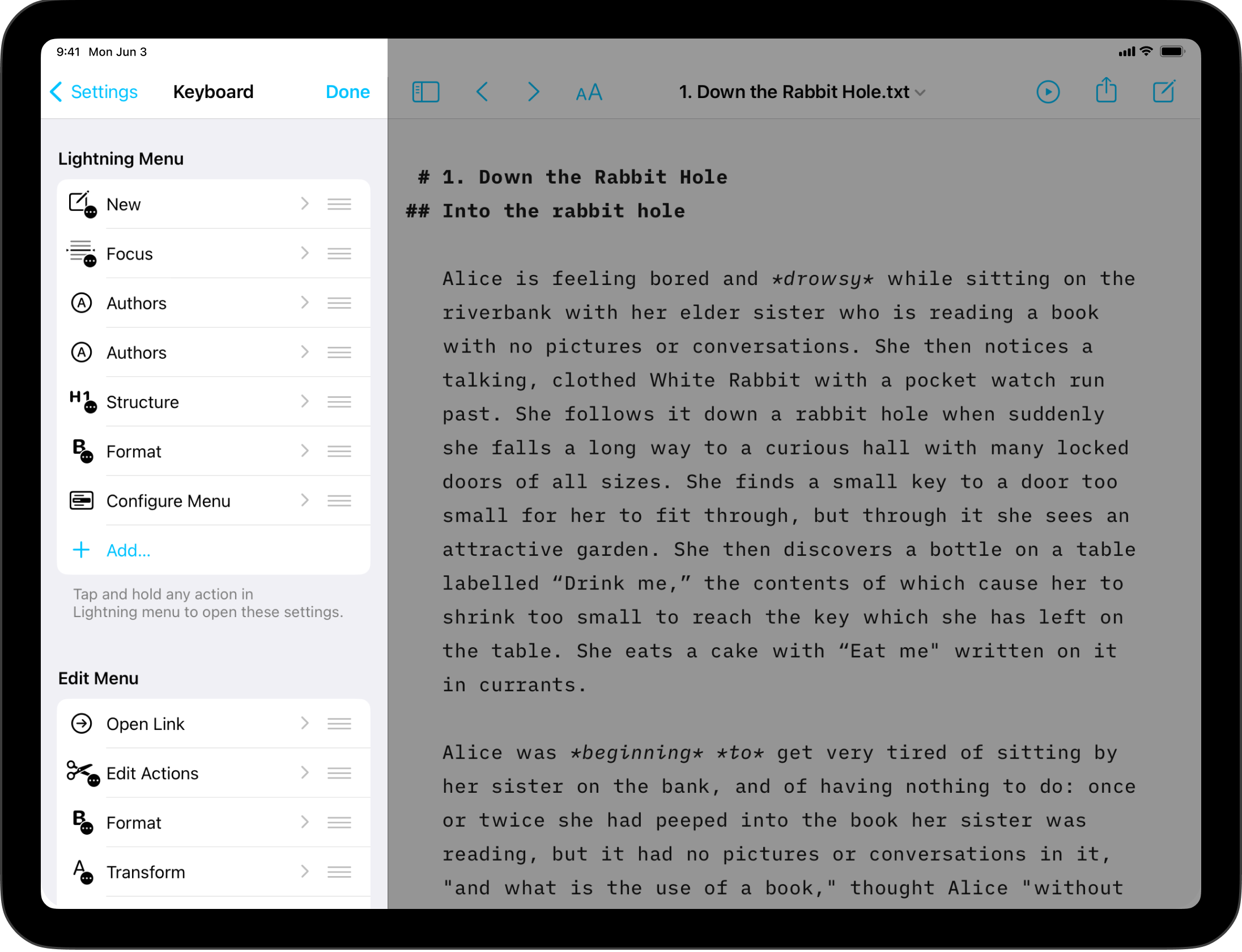Grab the reorder handle for New
Screen dimensions: 1242x952
339,204
